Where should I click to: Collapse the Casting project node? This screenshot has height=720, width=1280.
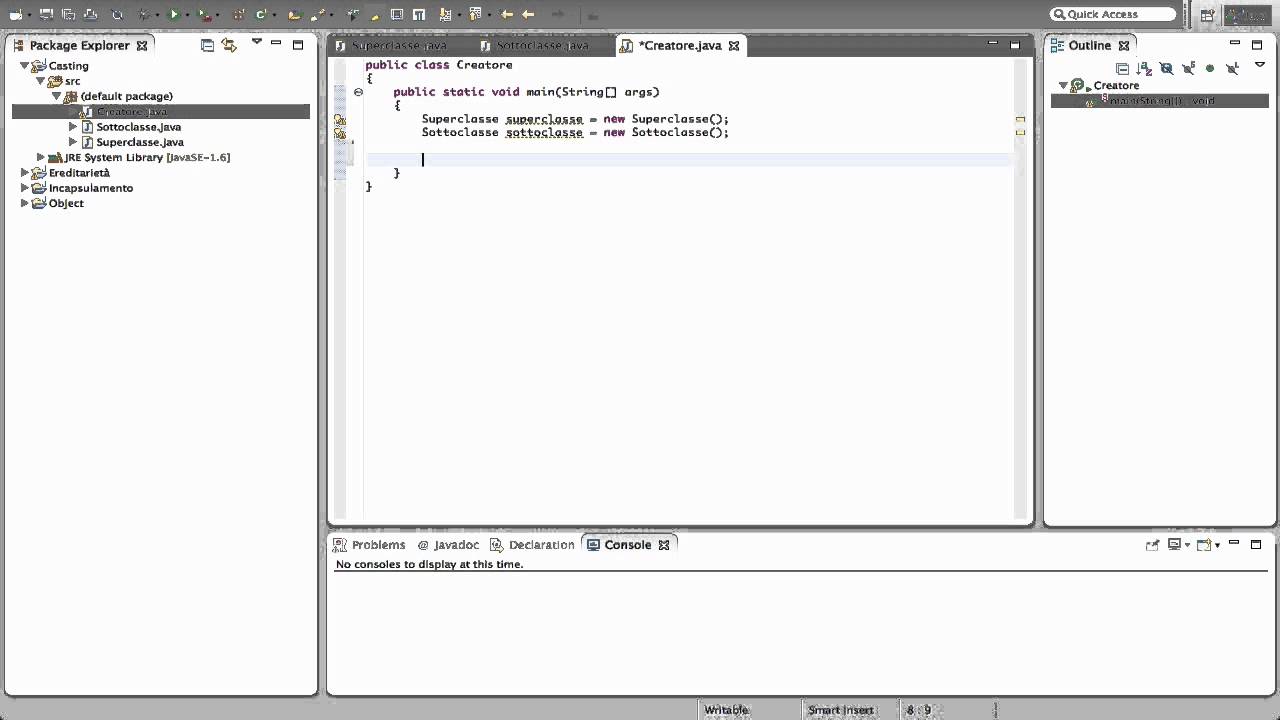coord(25,66)
